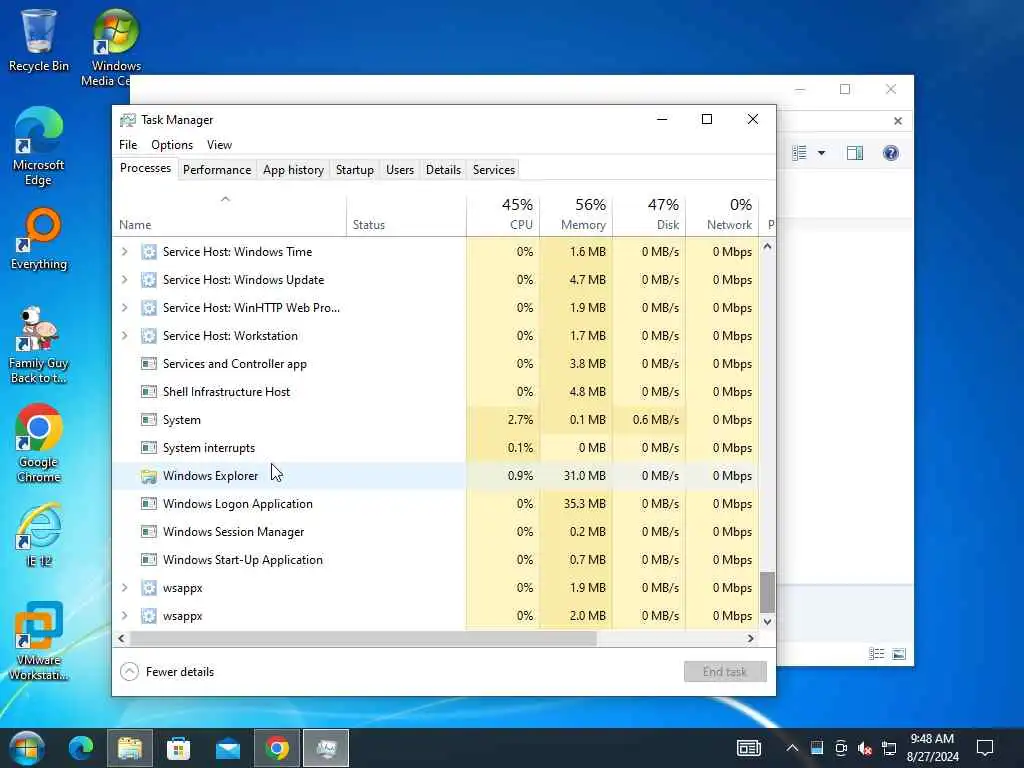The image size is (1024, 768).
Task: Click the Windows Explorer folder icon
Action: pyautogui.click(x=149, y=476)
